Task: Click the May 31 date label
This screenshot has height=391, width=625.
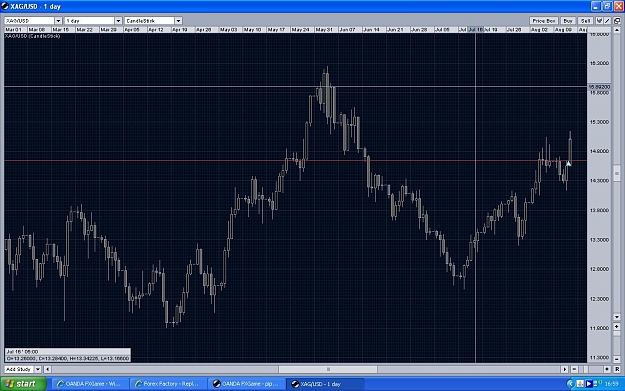Action: (x=324, y=30)
